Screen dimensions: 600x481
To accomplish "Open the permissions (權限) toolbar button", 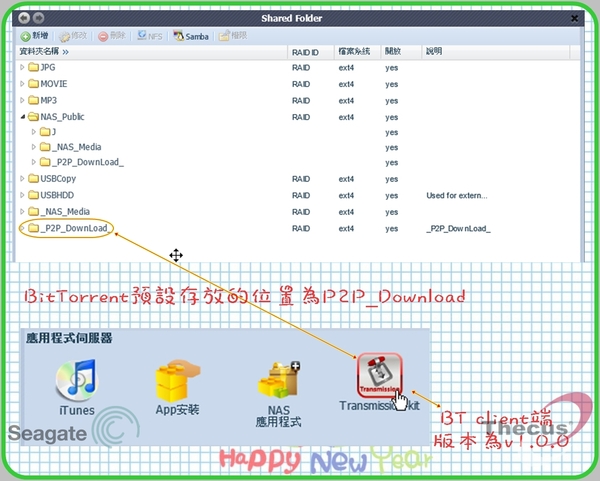I will pyautogui.click(x=233, y=36).
